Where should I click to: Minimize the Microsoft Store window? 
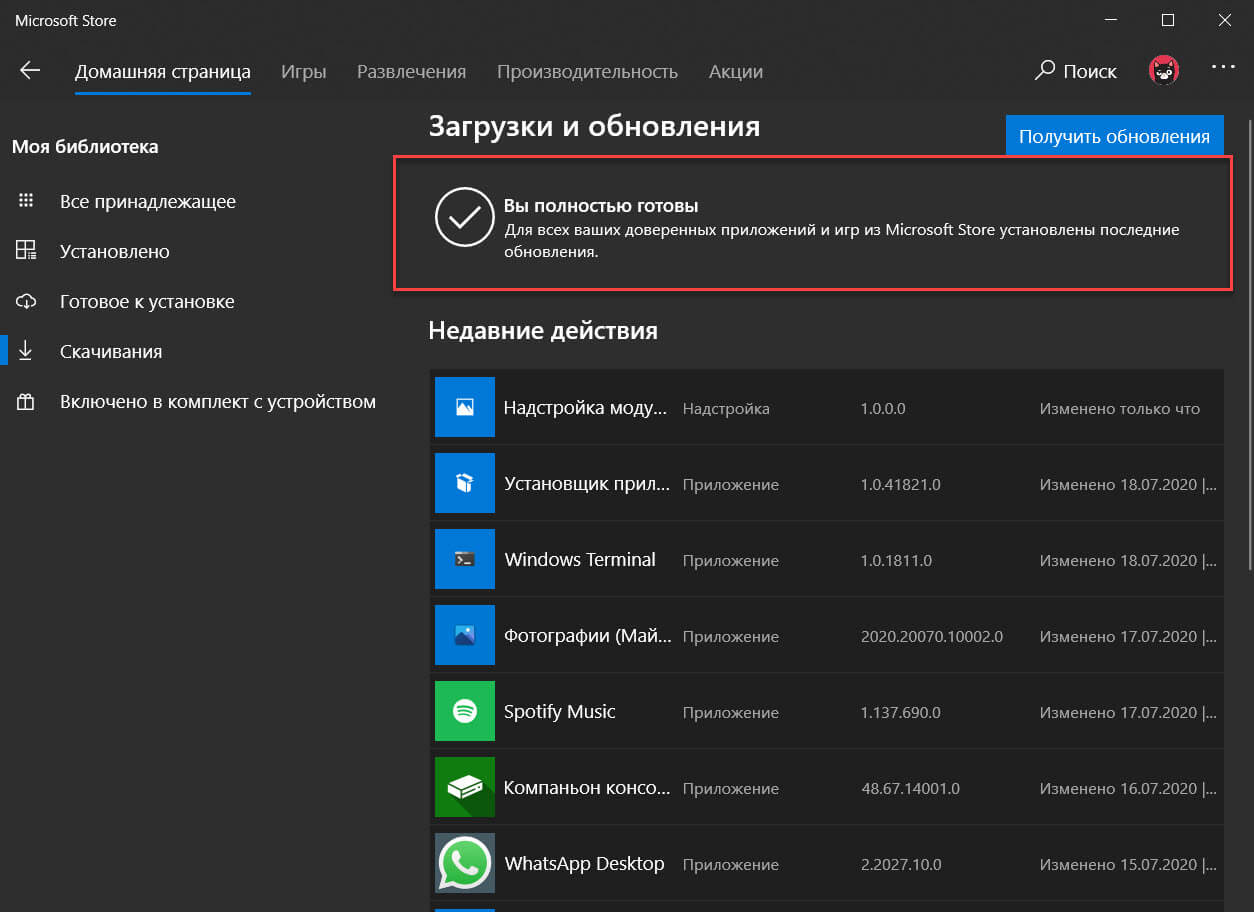tap(1112, 20)
